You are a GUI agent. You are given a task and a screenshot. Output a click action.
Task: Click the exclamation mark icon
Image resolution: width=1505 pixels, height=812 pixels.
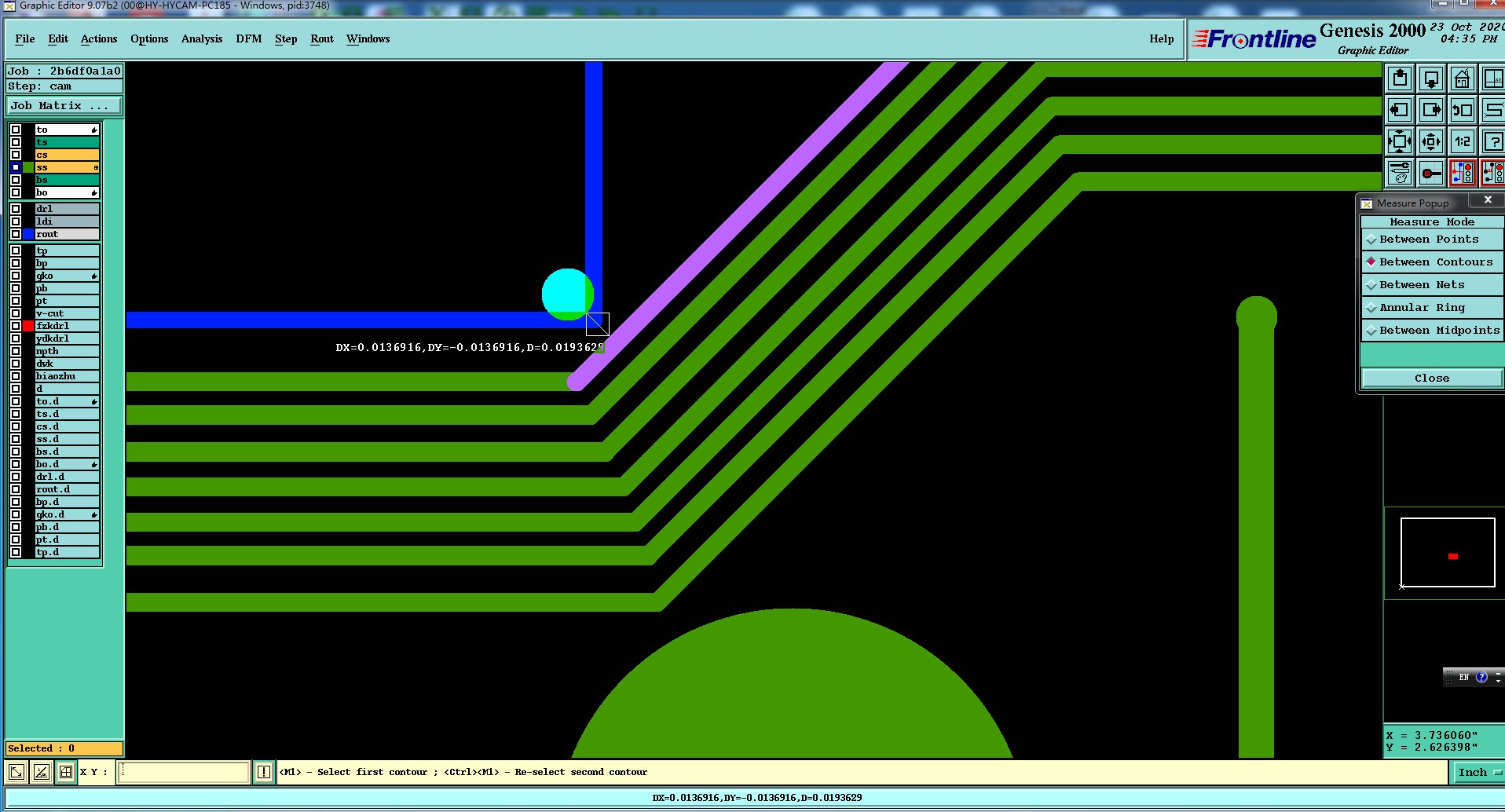pos(264,772)
